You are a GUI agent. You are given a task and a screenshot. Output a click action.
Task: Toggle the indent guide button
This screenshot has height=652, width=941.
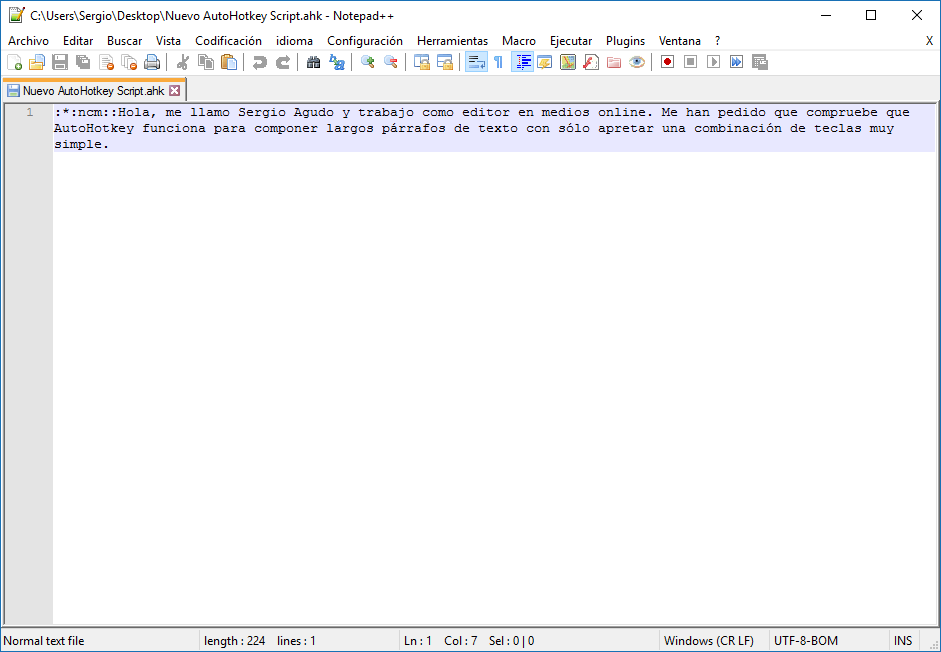pyautogui.click(x=522, y=62)
